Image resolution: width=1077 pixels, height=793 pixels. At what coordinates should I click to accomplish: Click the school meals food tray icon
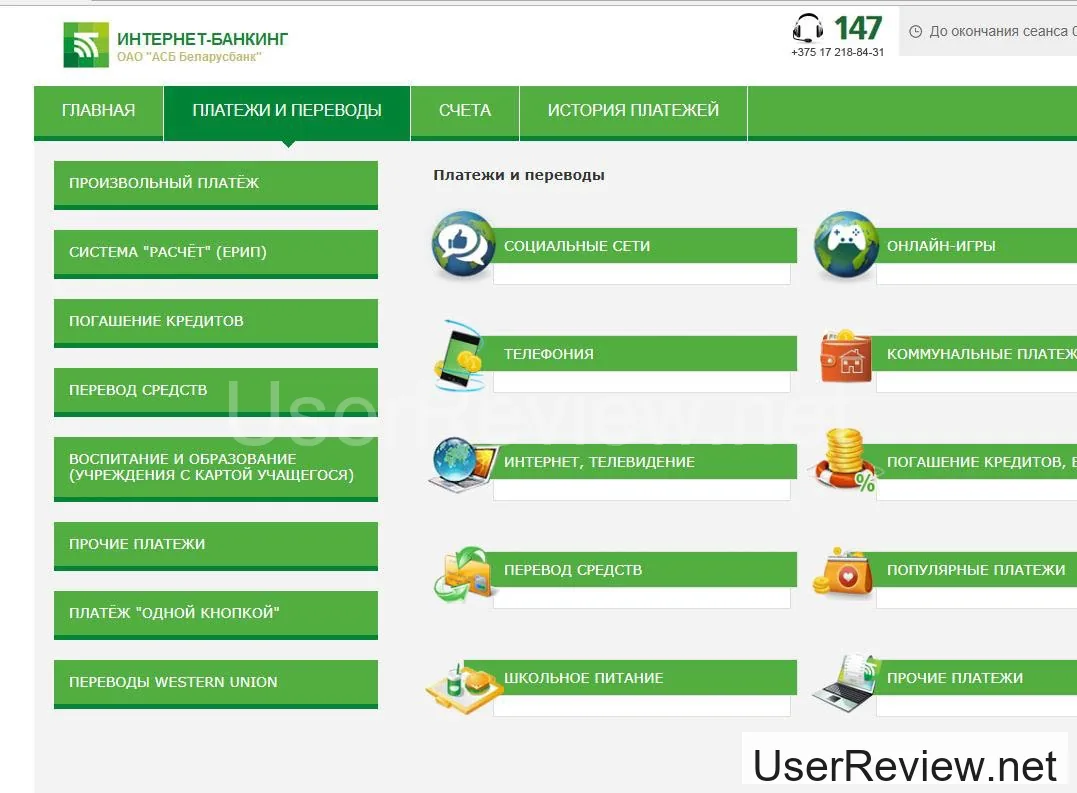tap(460, 683)
